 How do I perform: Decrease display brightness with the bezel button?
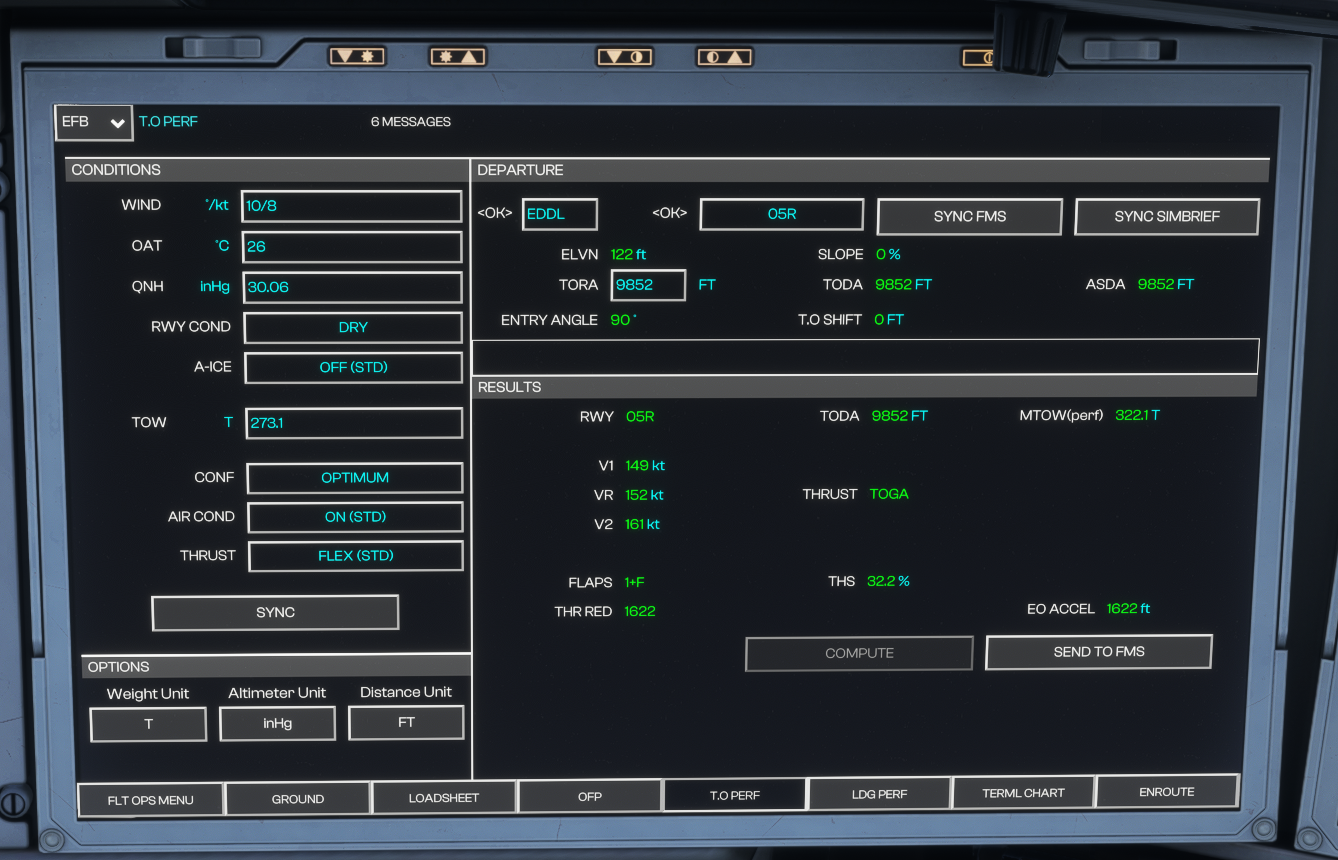point(357,57)
